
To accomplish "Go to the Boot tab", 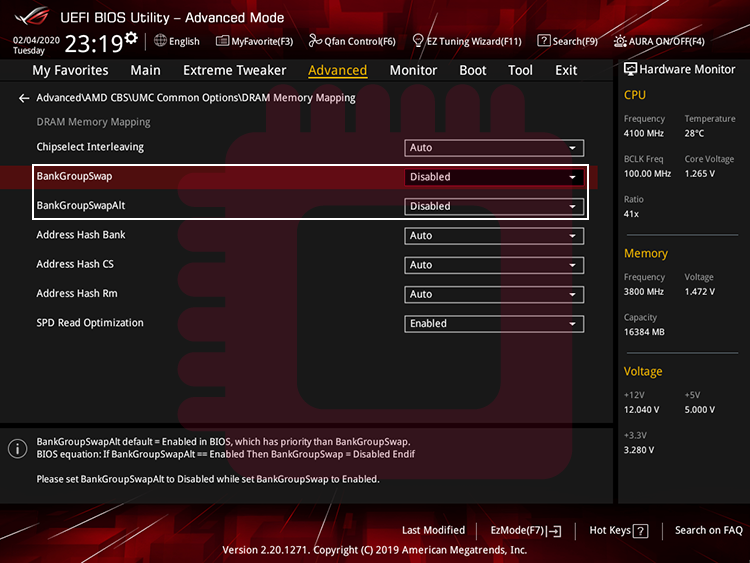I will coord(472,70).
